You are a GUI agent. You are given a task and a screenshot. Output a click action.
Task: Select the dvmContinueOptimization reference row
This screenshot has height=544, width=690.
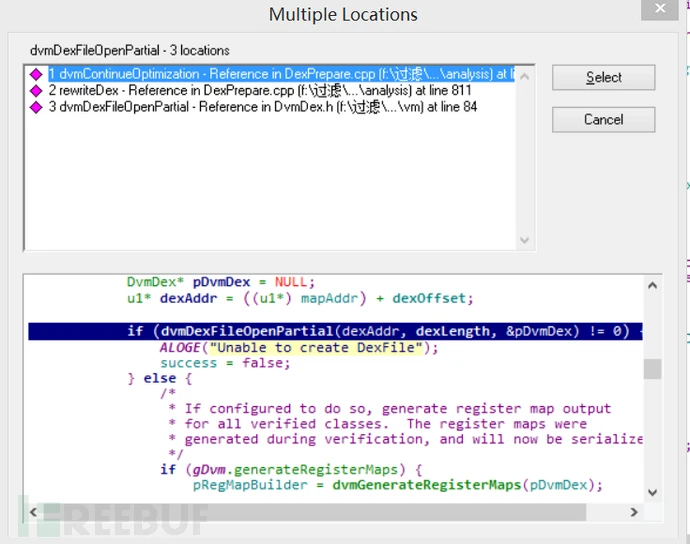click(281, 74)
